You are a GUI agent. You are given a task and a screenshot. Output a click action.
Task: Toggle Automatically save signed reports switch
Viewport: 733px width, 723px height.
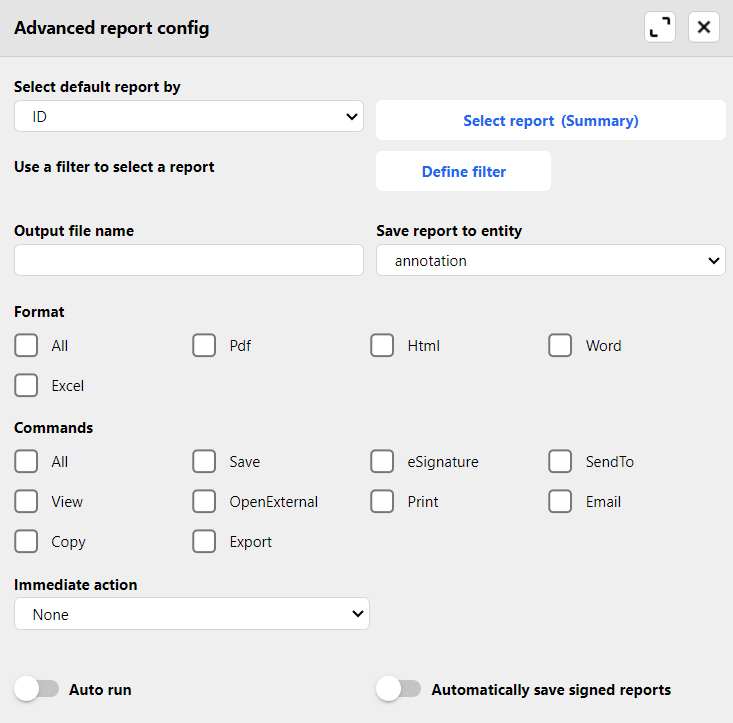[399, 689]
